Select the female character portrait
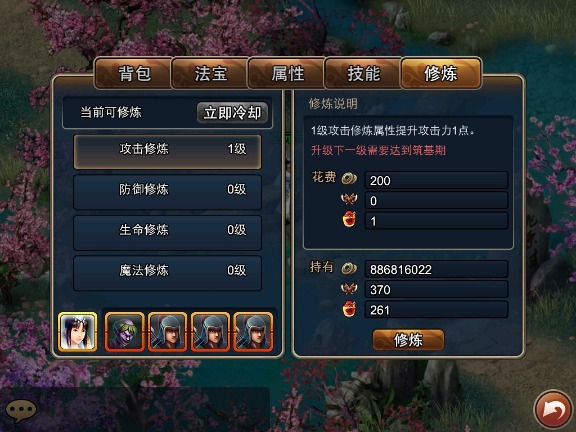 tap(78, 332)
